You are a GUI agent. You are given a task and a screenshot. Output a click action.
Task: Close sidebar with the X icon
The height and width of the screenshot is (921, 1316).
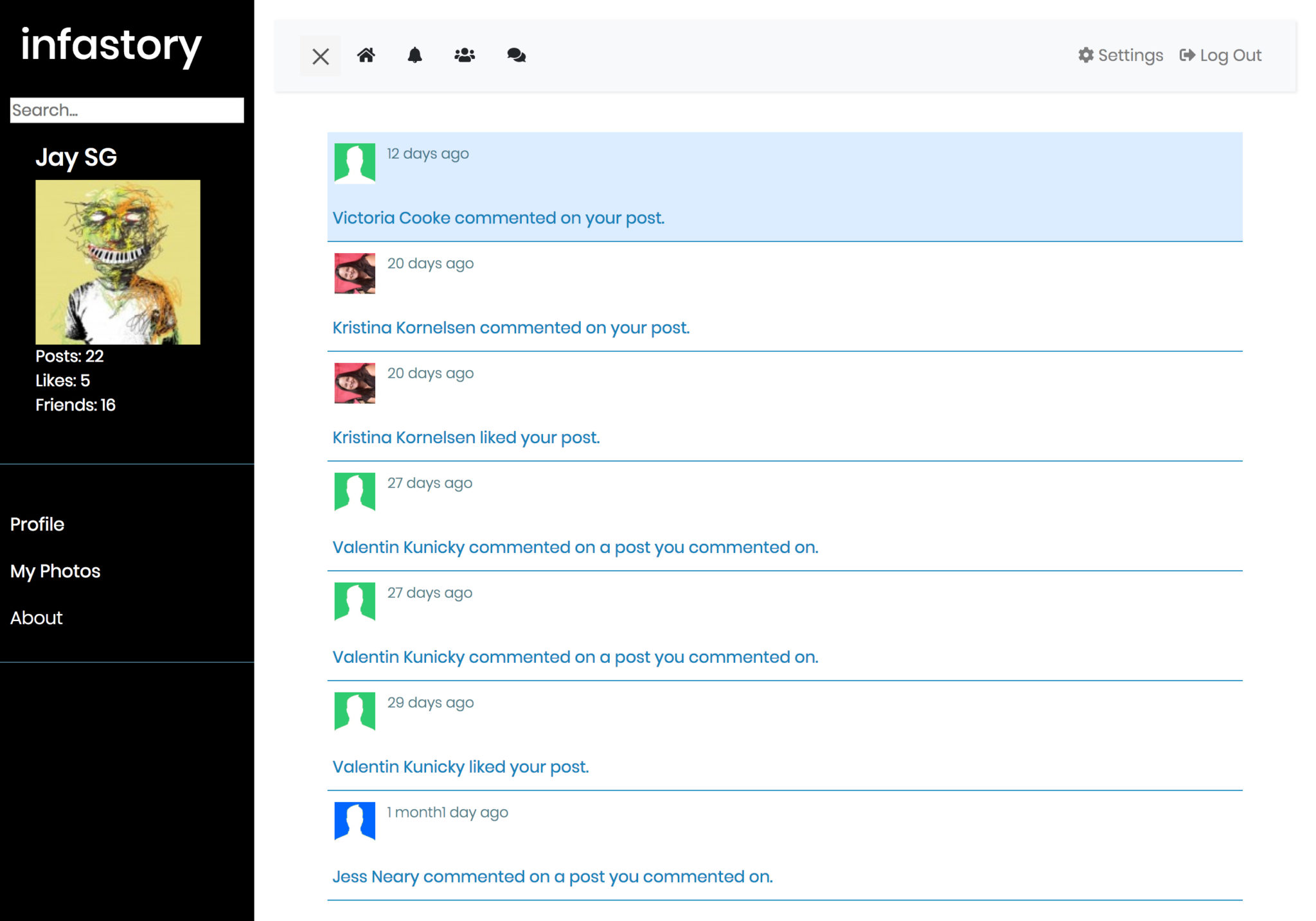pyautogui.click(x=320, y=57)
